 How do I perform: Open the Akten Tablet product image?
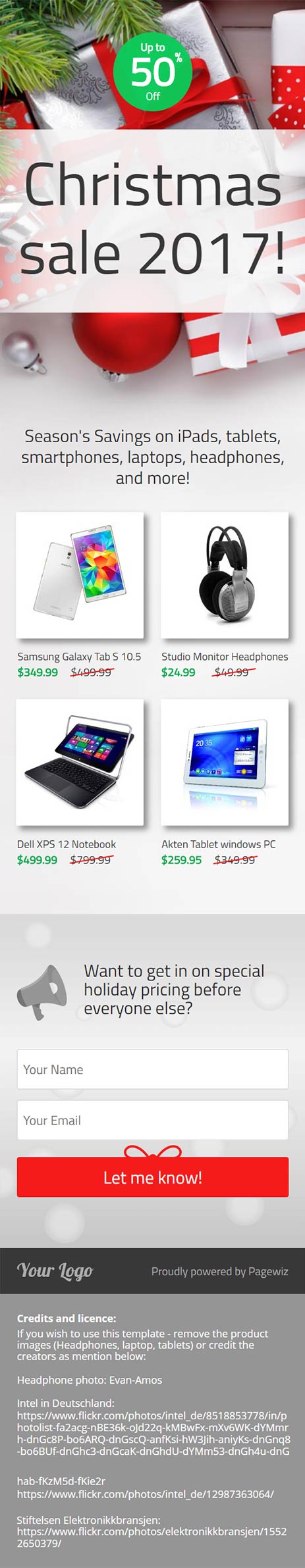point(225,762)
